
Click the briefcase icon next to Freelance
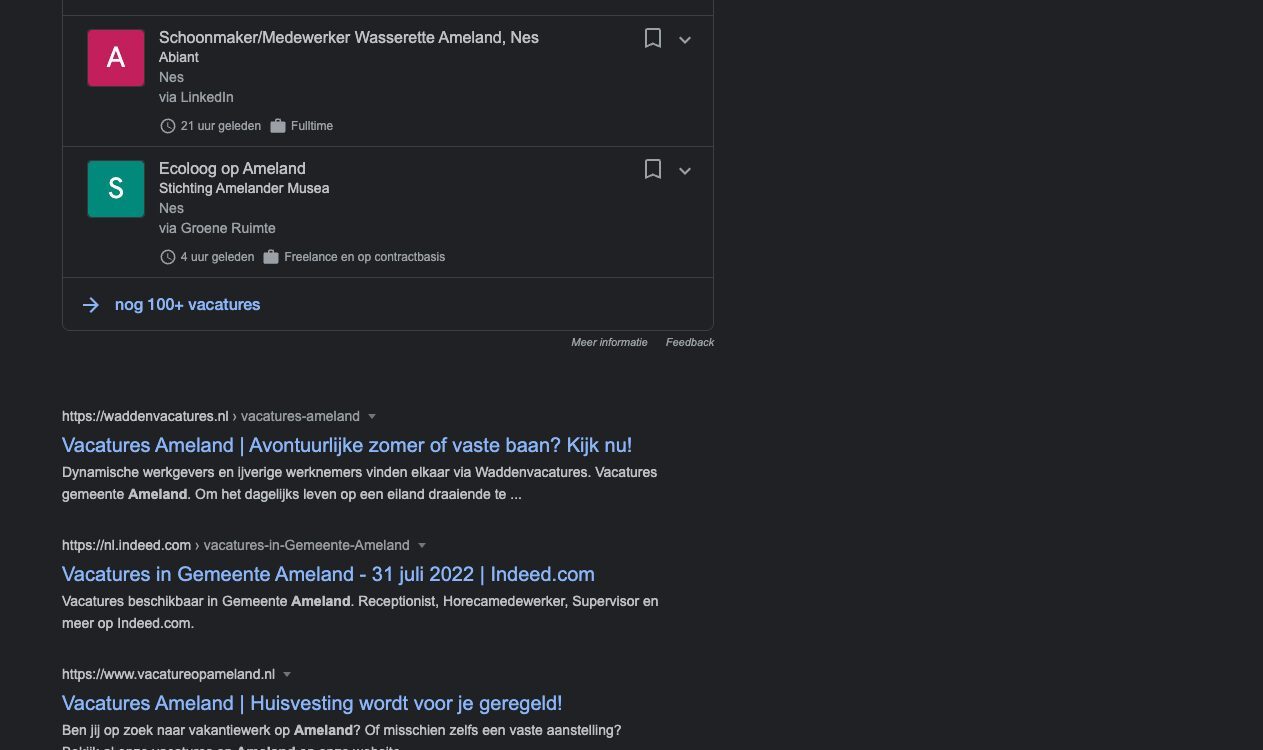271,257
